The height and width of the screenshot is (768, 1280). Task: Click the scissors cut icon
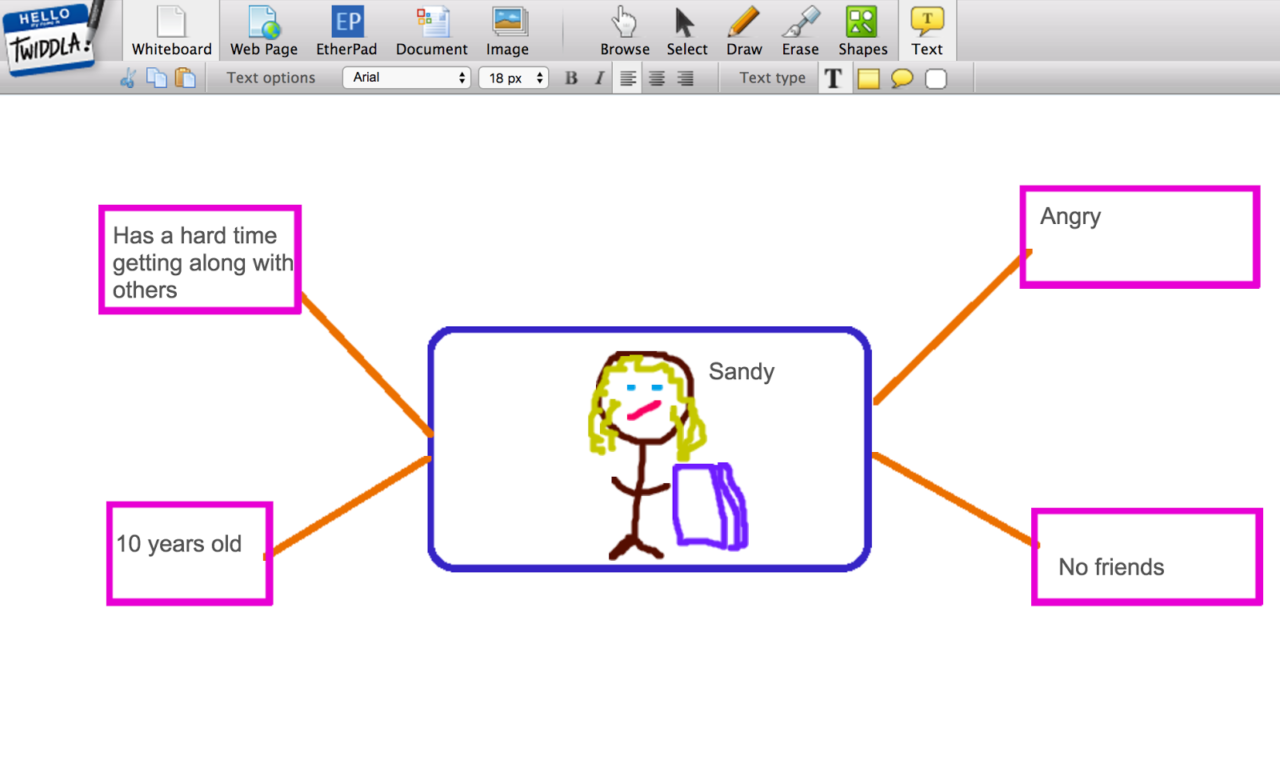pos(128,78)
